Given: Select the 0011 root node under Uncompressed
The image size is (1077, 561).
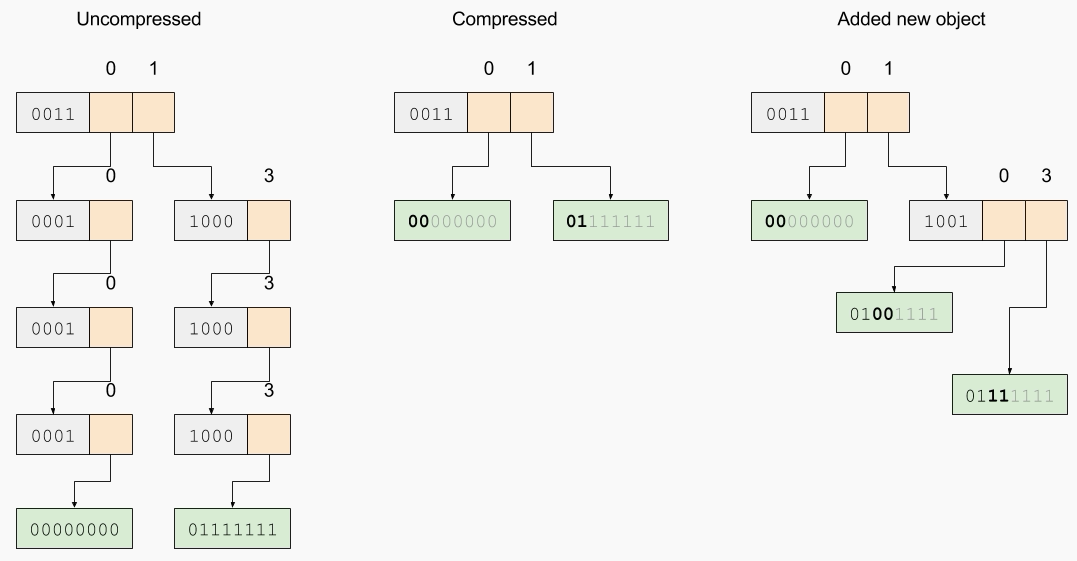Looking at the screenshot, I should (53, 113).
